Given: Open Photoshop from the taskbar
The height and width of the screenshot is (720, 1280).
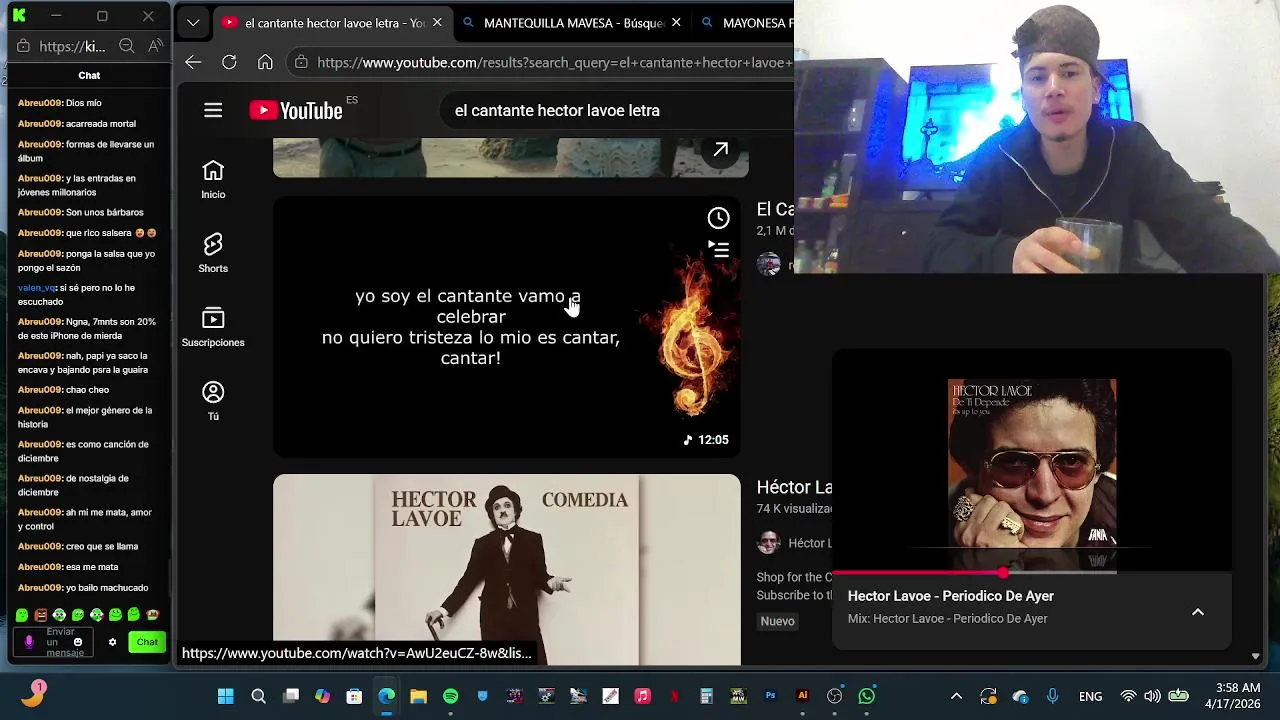Looking at the screenshot, I should point(770,696).
